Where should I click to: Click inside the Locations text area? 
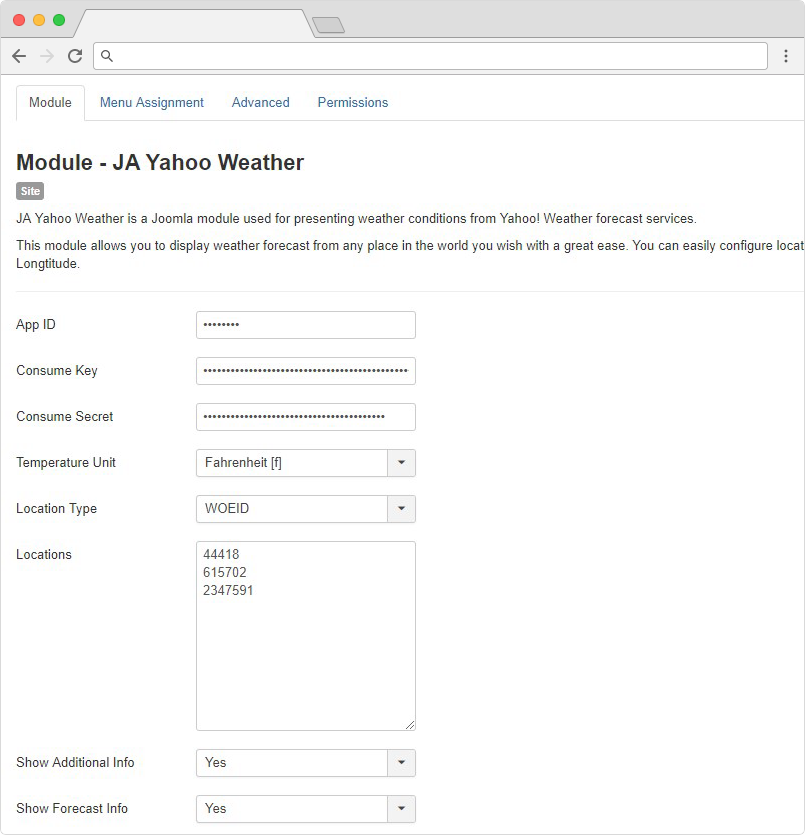click(x=306, y=636)
